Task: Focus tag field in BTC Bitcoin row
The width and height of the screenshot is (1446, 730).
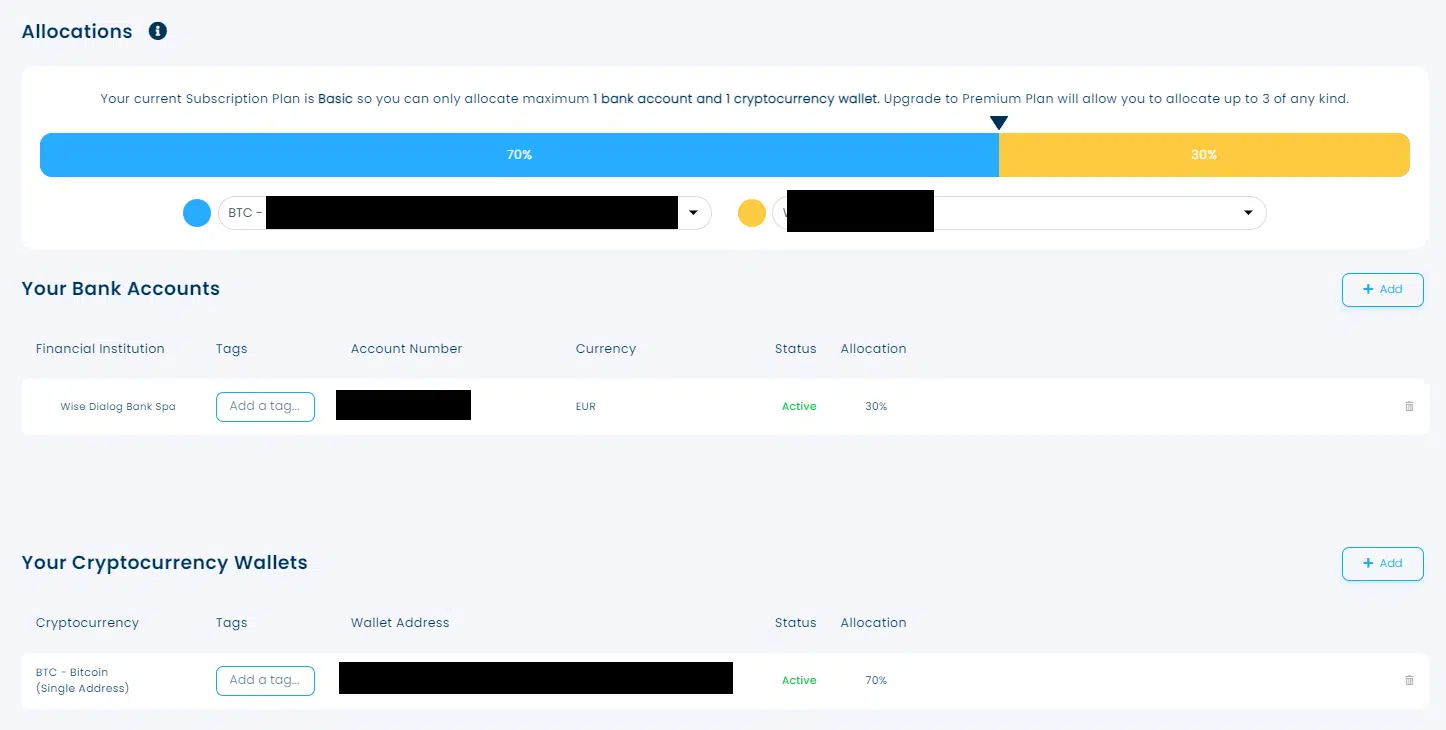Action: (x=265, y=680)
